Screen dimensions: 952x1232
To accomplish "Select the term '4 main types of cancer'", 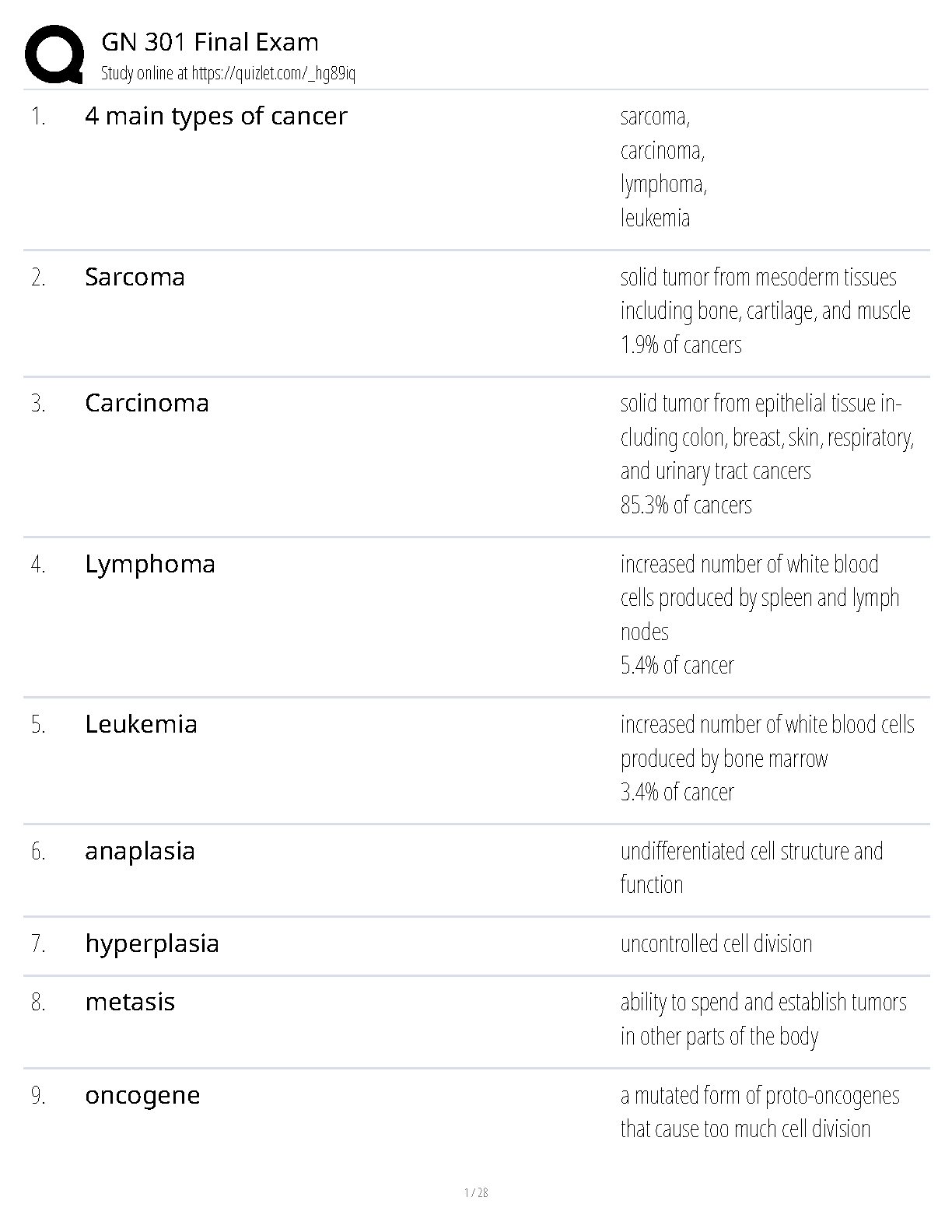I will tap(216, 116).
